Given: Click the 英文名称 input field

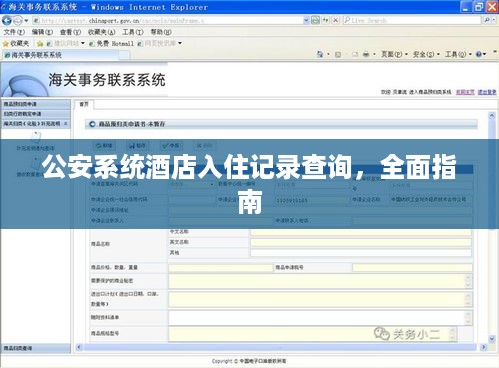Looking at the screenshot, I should tap(361, 242).
